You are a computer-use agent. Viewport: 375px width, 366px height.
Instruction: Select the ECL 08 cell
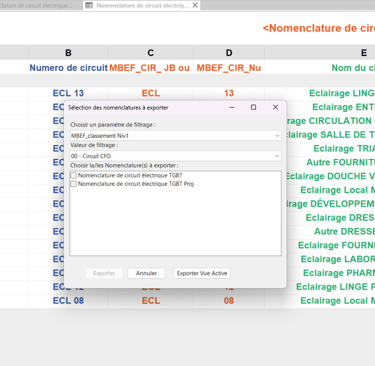(x=68, y=301)
